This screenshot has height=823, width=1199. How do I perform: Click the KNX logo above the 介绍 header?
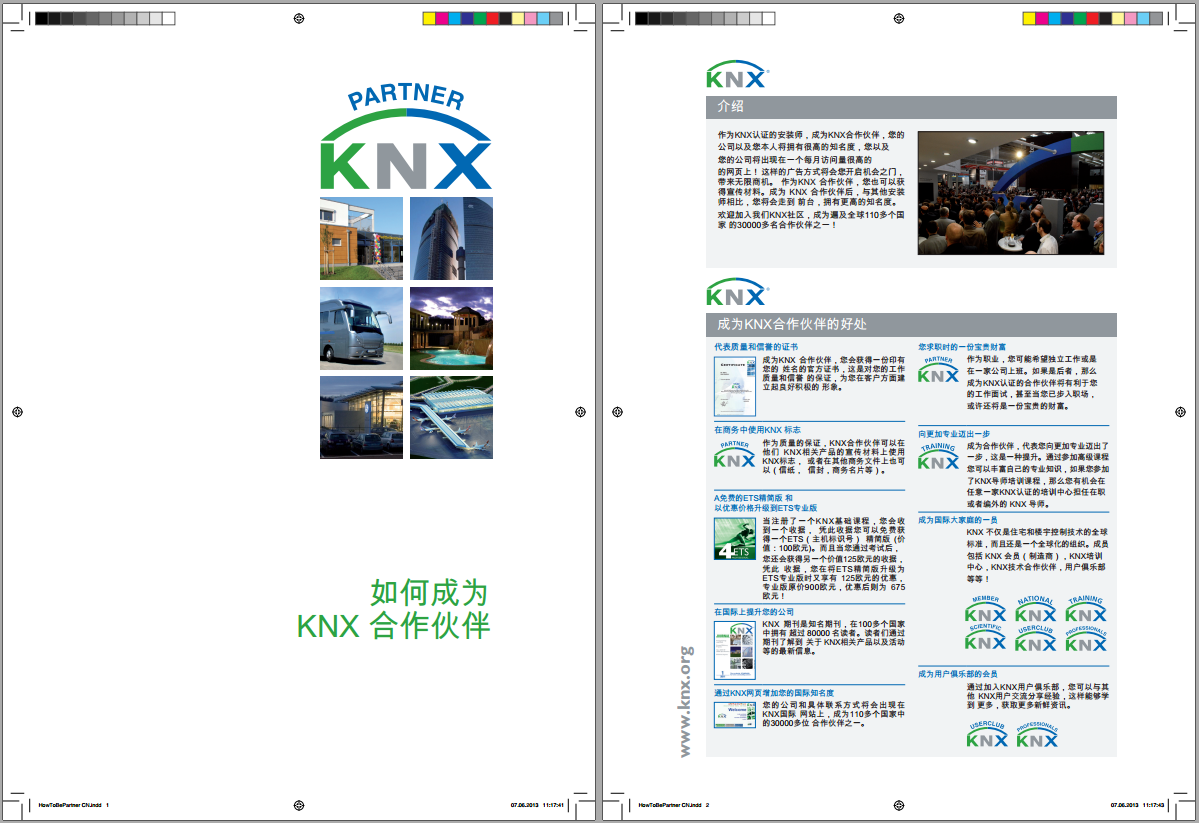(736, 74)
